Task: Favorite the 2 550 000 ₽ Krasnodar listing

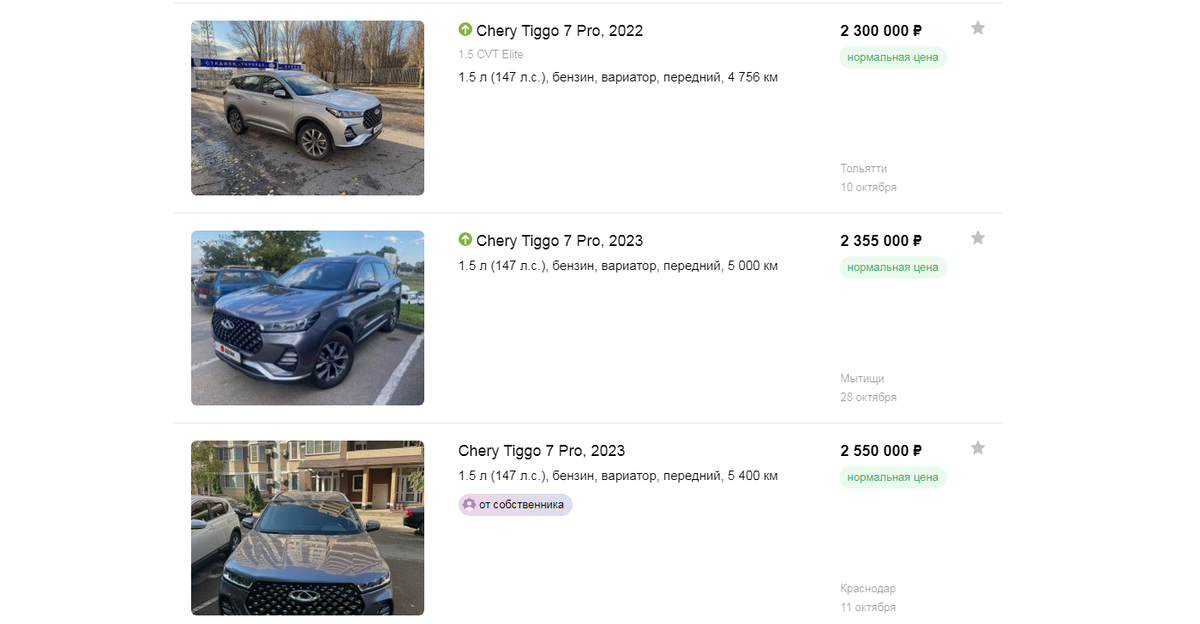Action: pyautogui.click(x=978, y=448)
